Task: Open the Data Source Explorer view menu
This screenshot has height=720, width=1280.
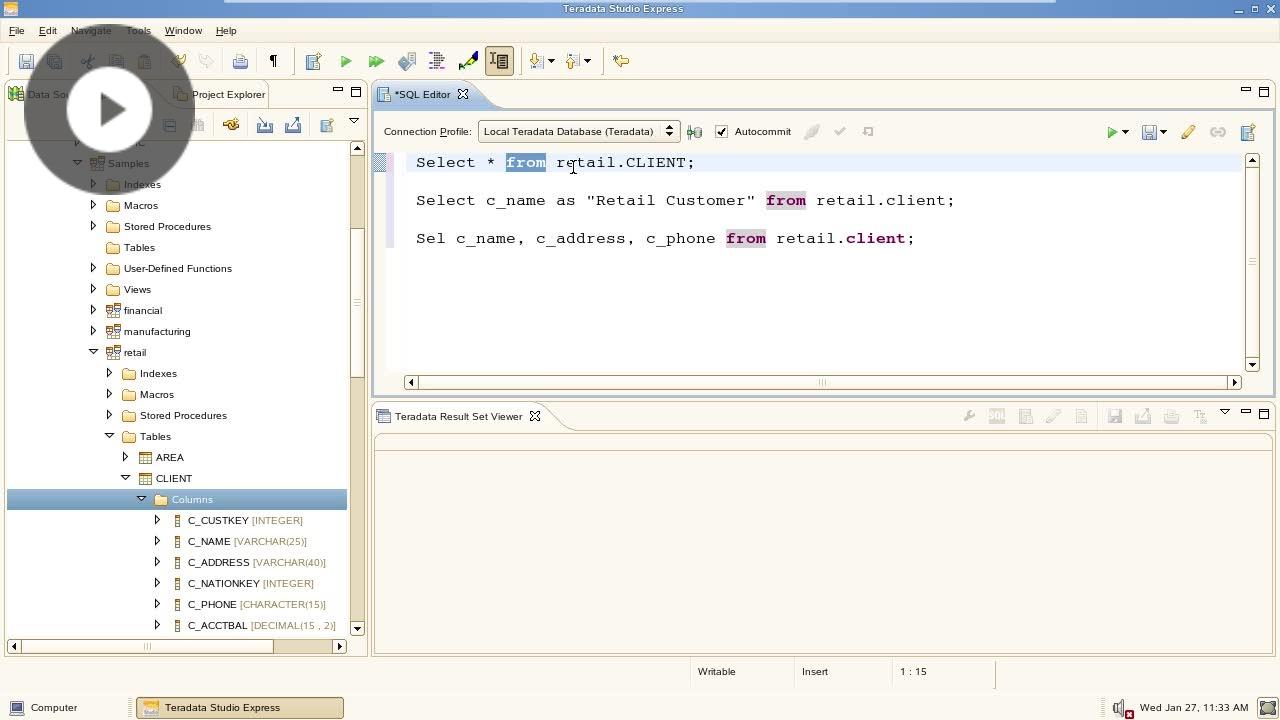Action: [353, 122]
